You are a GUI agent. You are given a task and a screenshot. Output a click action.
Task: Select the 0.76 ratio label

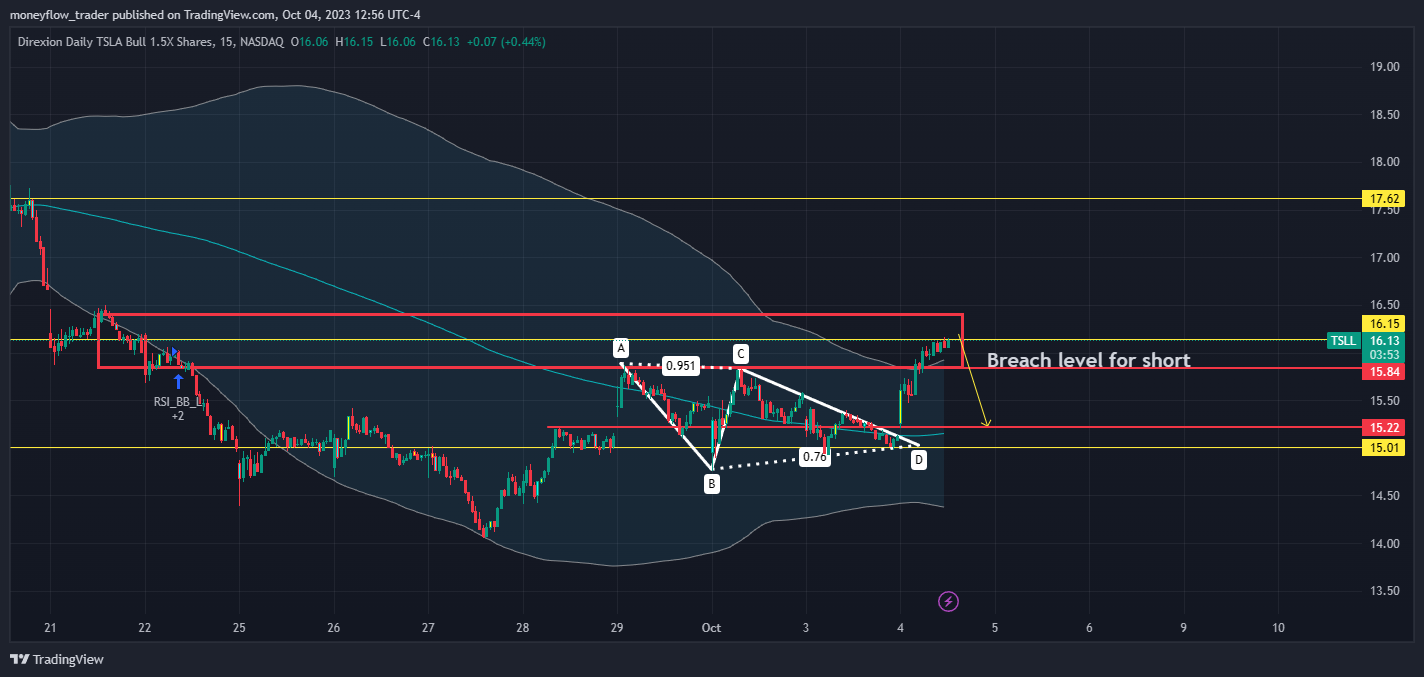point(814,457)
